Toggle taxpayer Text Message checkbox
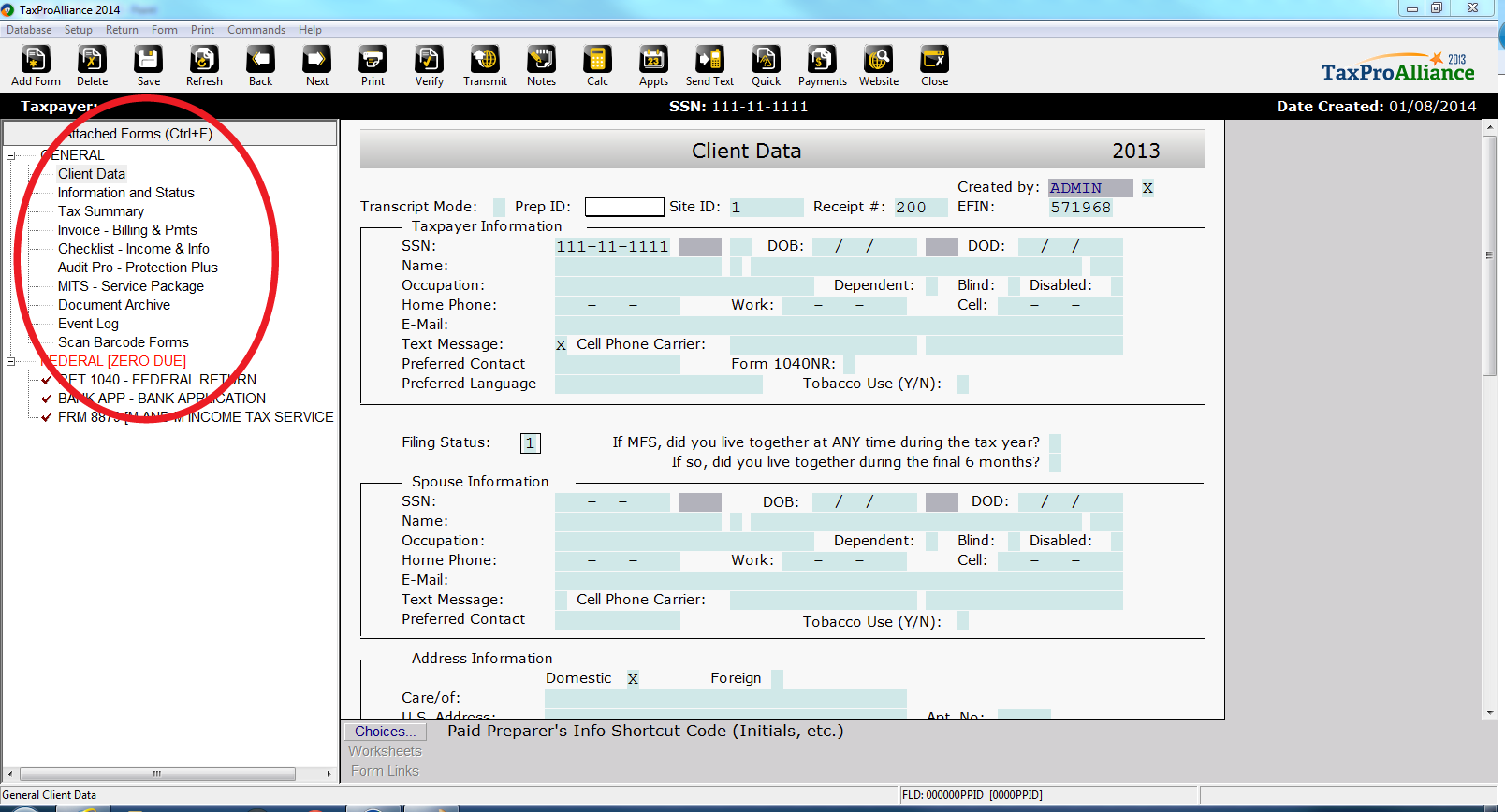 pyautogui.click(x=561, y=344)
